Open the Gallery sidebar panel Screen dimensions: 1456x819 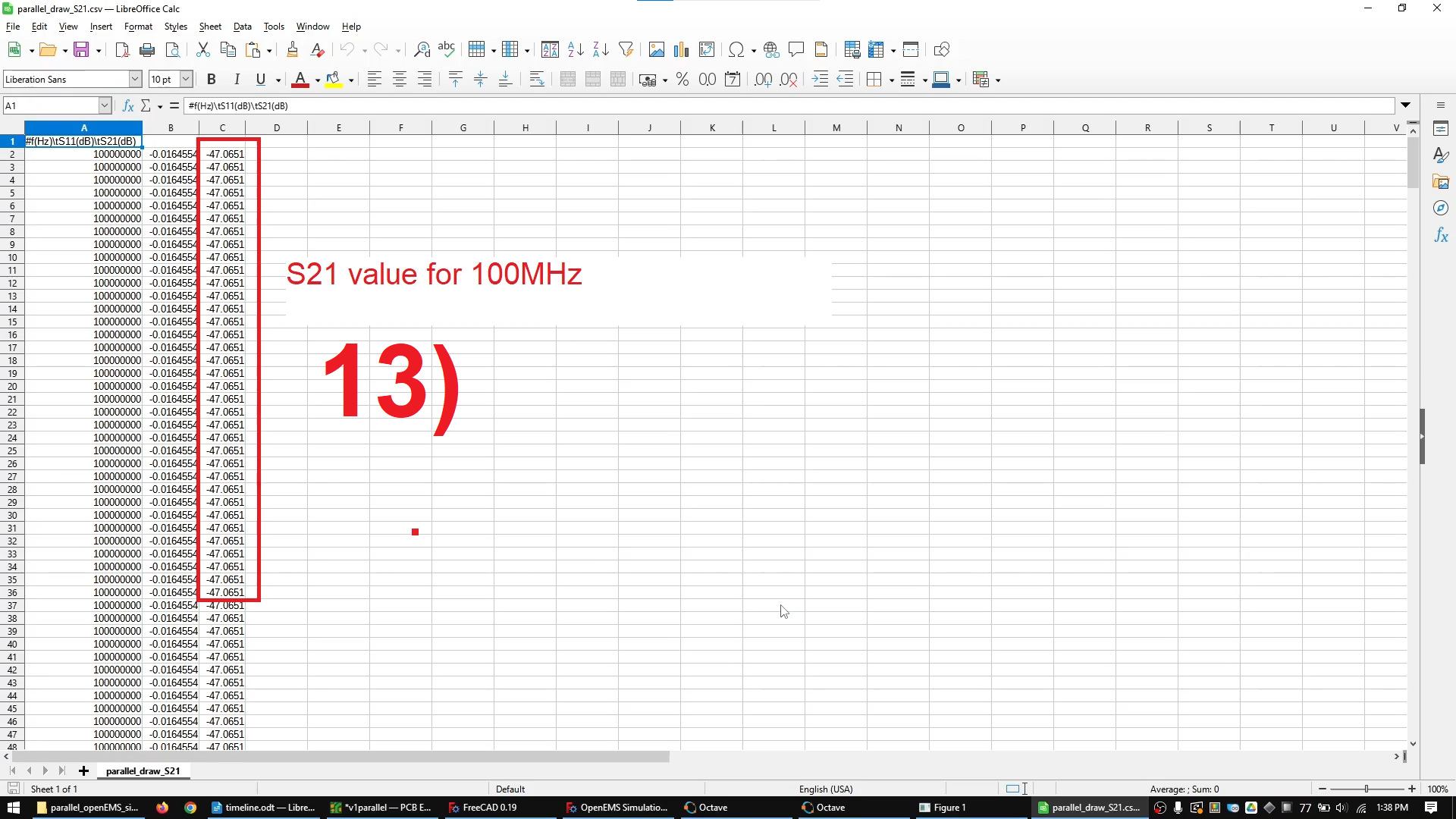click(x=1442, y=181)
